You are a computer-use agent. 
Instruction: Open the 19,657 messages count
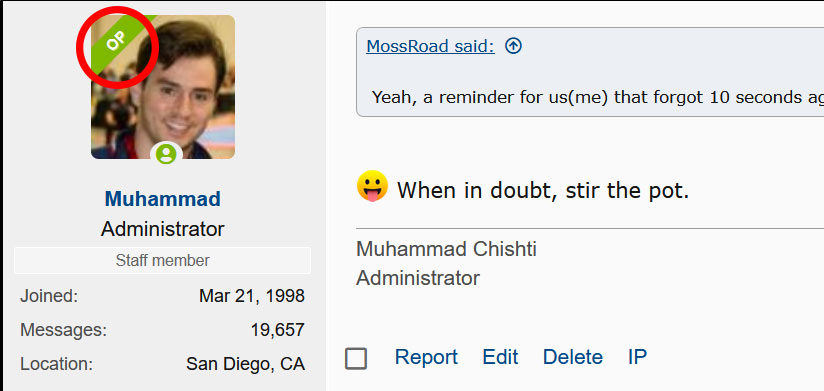pyautogui.click(x=277, y=330)
